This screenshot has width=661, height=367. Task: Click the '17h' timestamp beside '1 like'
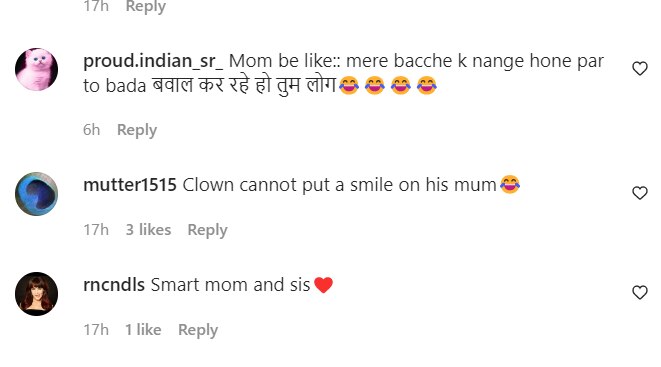coord(96,329)
